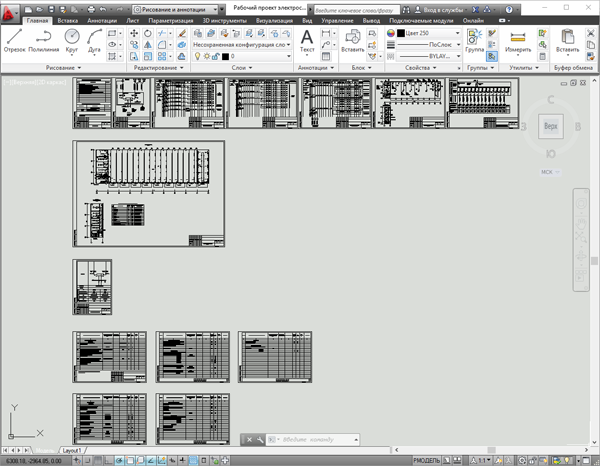This screenshot has height=466, width=600.
Task: Click the Erase tool icon
Action: coord(182,33)
